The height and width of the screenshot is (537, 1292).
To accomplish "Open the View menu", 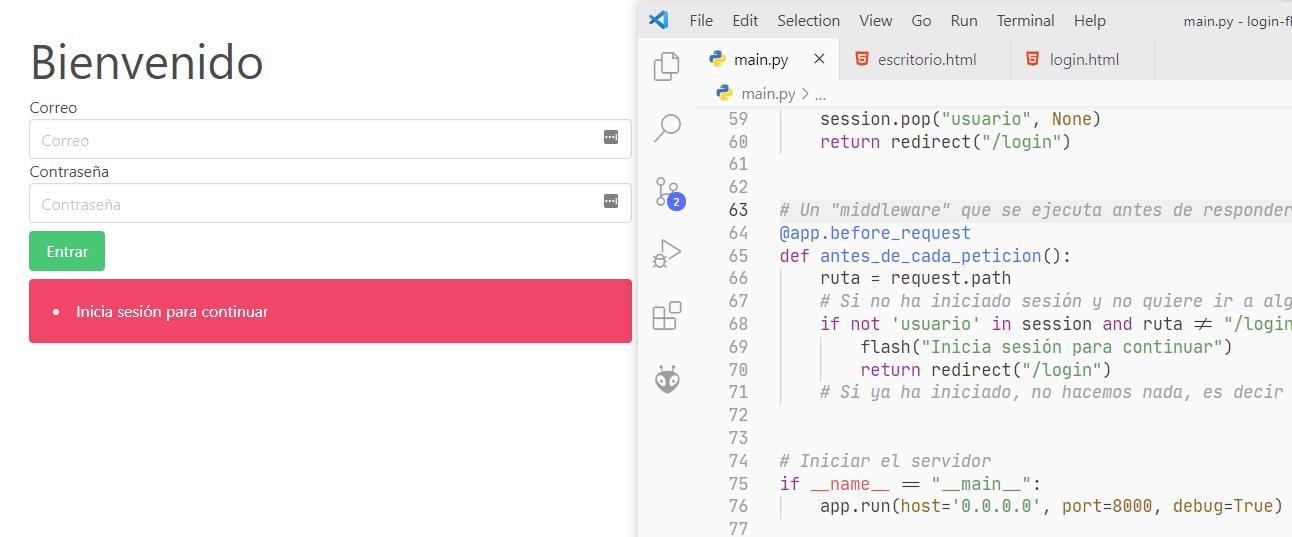I will tap(875, 20).
